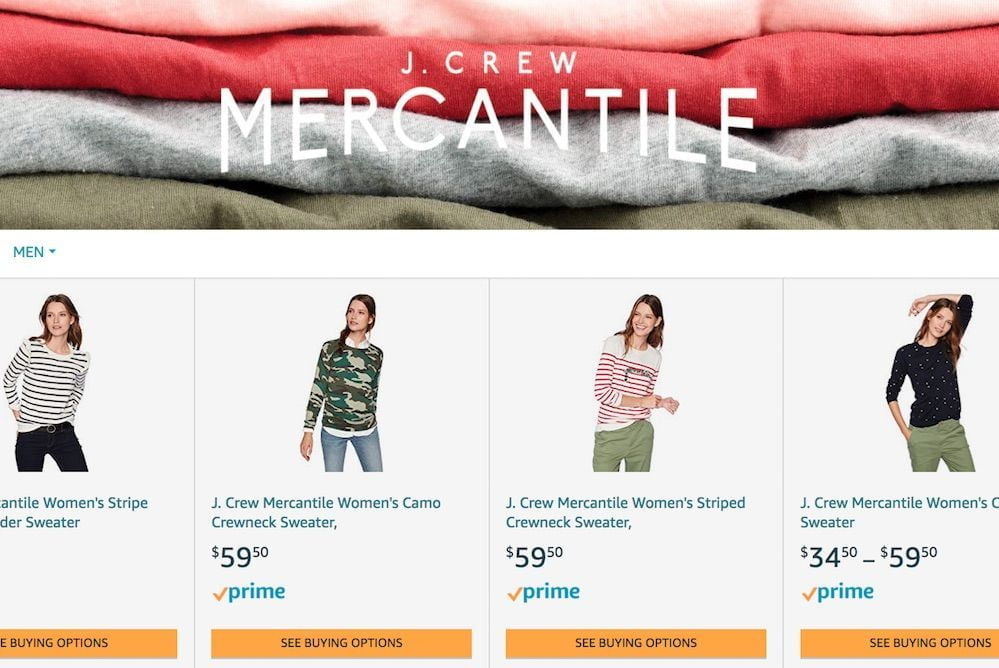Click See Buying Options for red striped sweater
Screen dimensions: 999x668
tap(636, 643)
